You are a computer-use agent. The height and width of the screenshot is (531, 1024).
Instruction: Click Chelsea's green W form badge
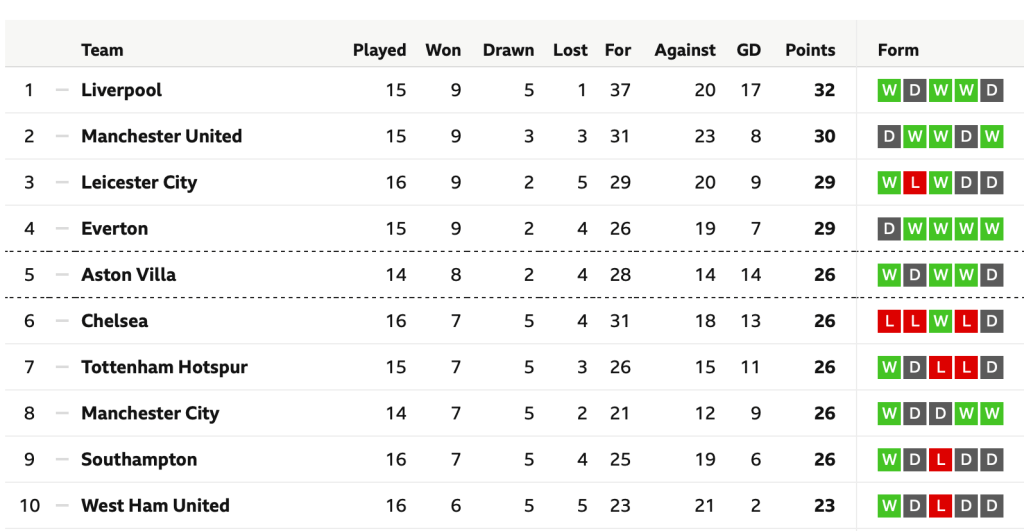pyautogui.click(x=940, y=321)
